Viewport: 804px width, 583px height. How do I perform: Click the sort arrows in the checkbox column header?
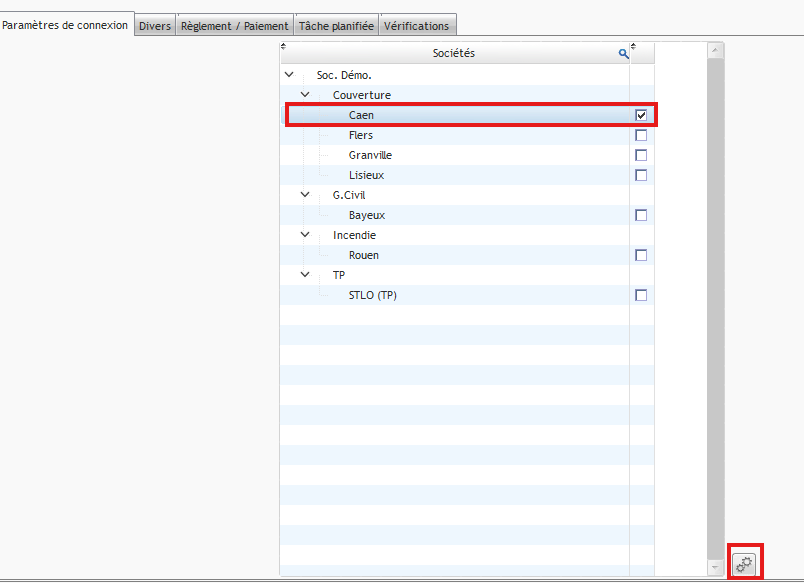pyautogui.click(x=634, y=46)
